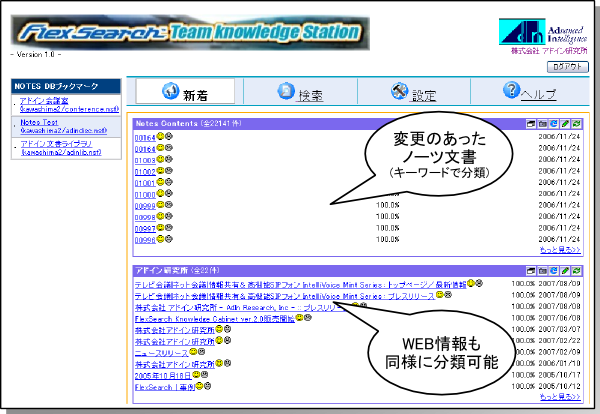
Task: Click the folder icon in アドイン研究所 panel header
Action: tap(542, 271)
